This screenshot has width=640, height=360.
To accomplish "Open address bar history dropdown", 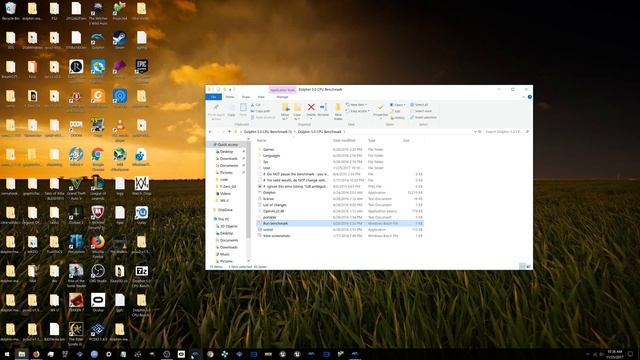I will tap(475, 132).
